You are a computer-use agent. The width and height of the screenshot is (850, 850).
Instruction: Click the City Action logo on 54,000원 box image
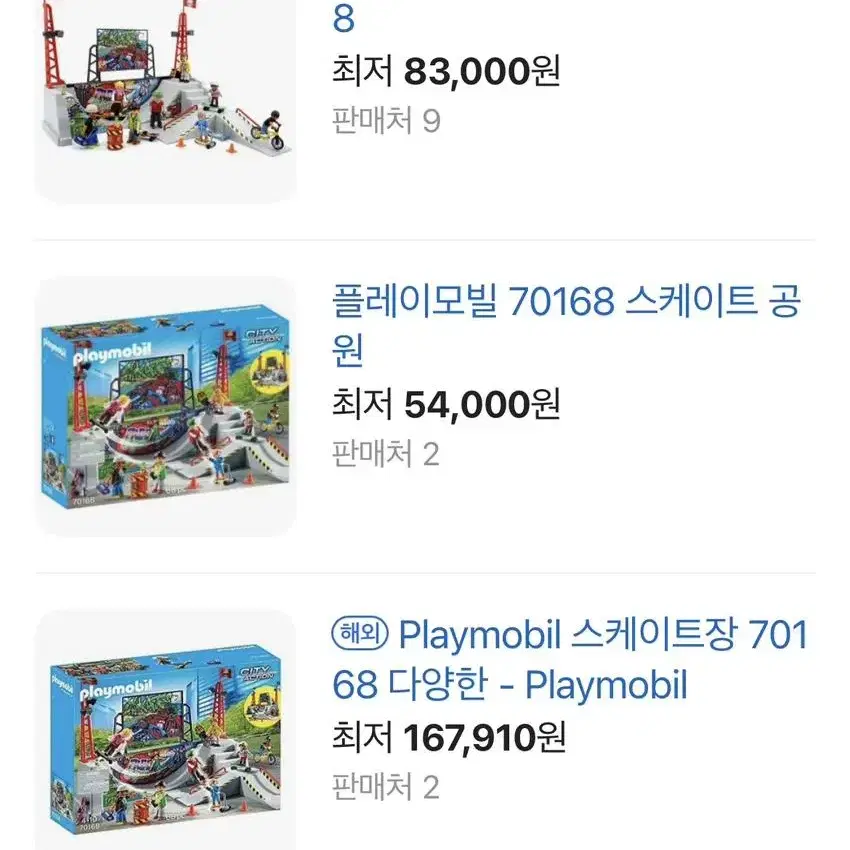pos(264,335)
